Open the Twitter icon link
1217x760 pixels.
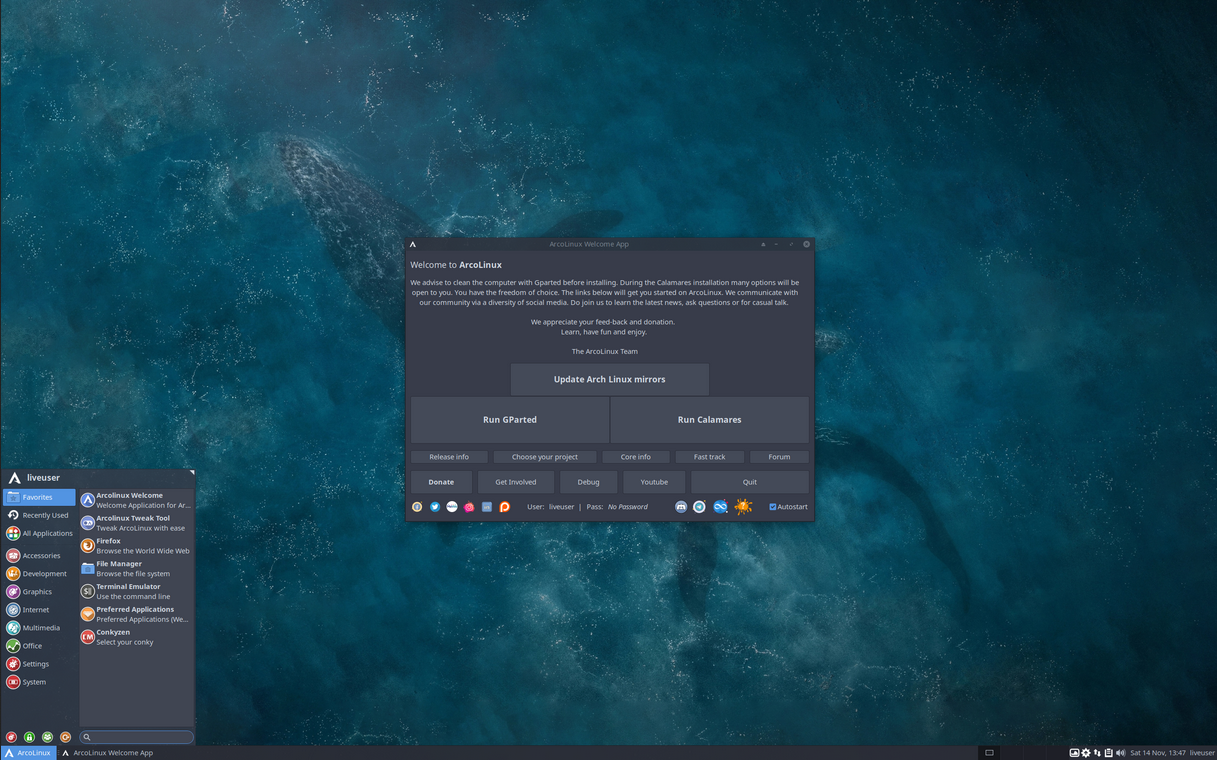pos(435,507)
